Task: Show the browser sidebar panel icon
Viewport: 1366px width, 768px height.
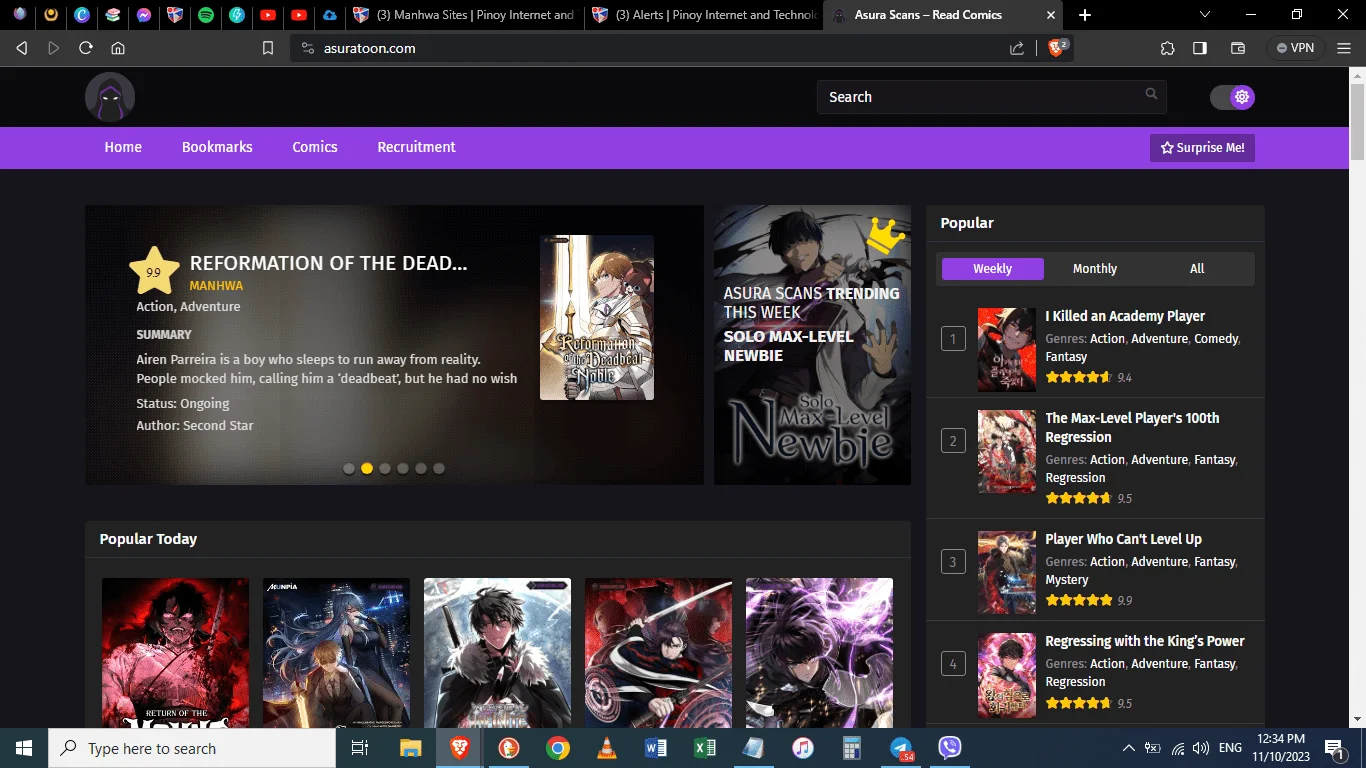Action: tap(1200, 48)
